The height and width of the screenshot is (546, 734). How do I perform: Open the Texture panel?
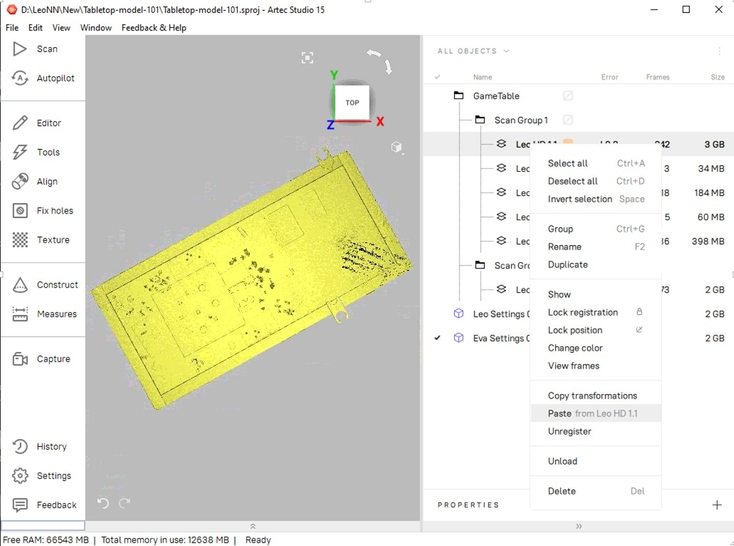(41, 239)
